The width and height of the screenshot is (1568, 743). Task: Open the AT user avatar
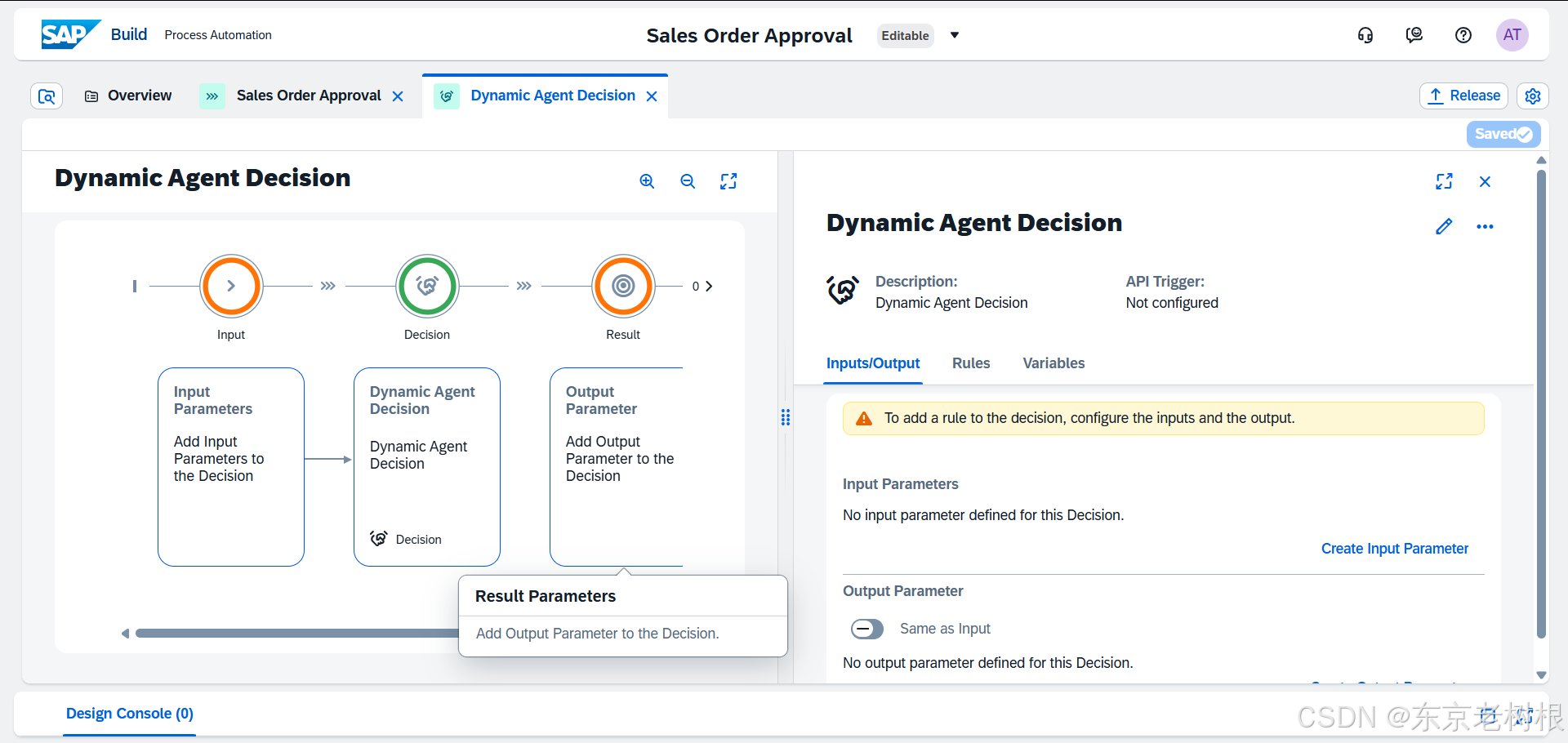(x=1512, y=35)
